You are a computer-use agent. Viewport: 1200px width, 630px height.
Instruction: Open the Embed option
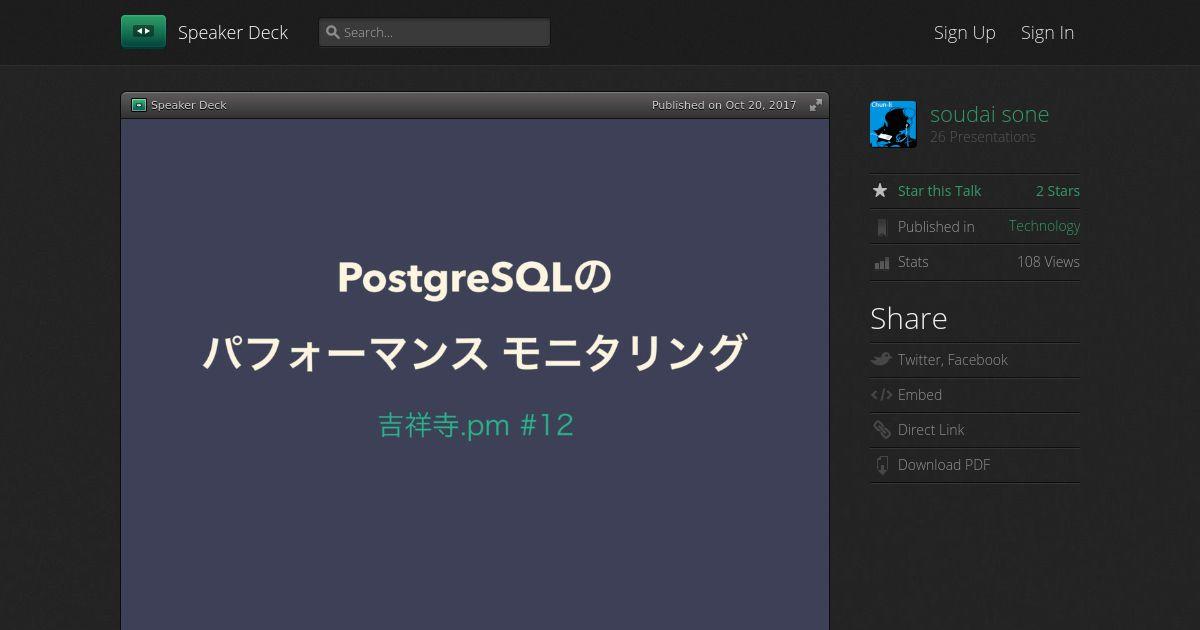pos(920,395)
